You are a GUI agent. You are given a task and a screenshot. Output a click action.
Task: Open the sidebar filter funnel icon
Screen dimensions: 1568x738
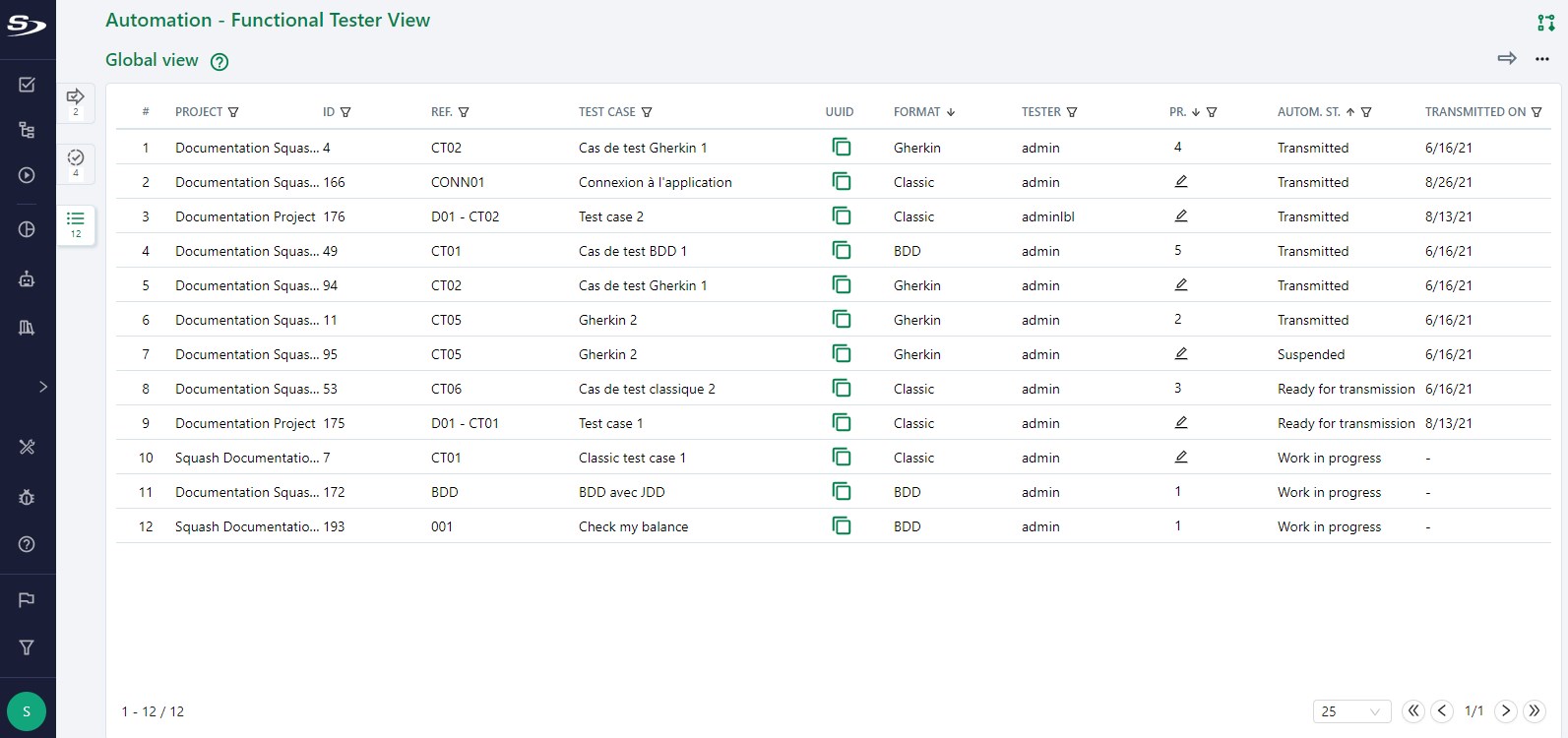[x=27, y=647]
